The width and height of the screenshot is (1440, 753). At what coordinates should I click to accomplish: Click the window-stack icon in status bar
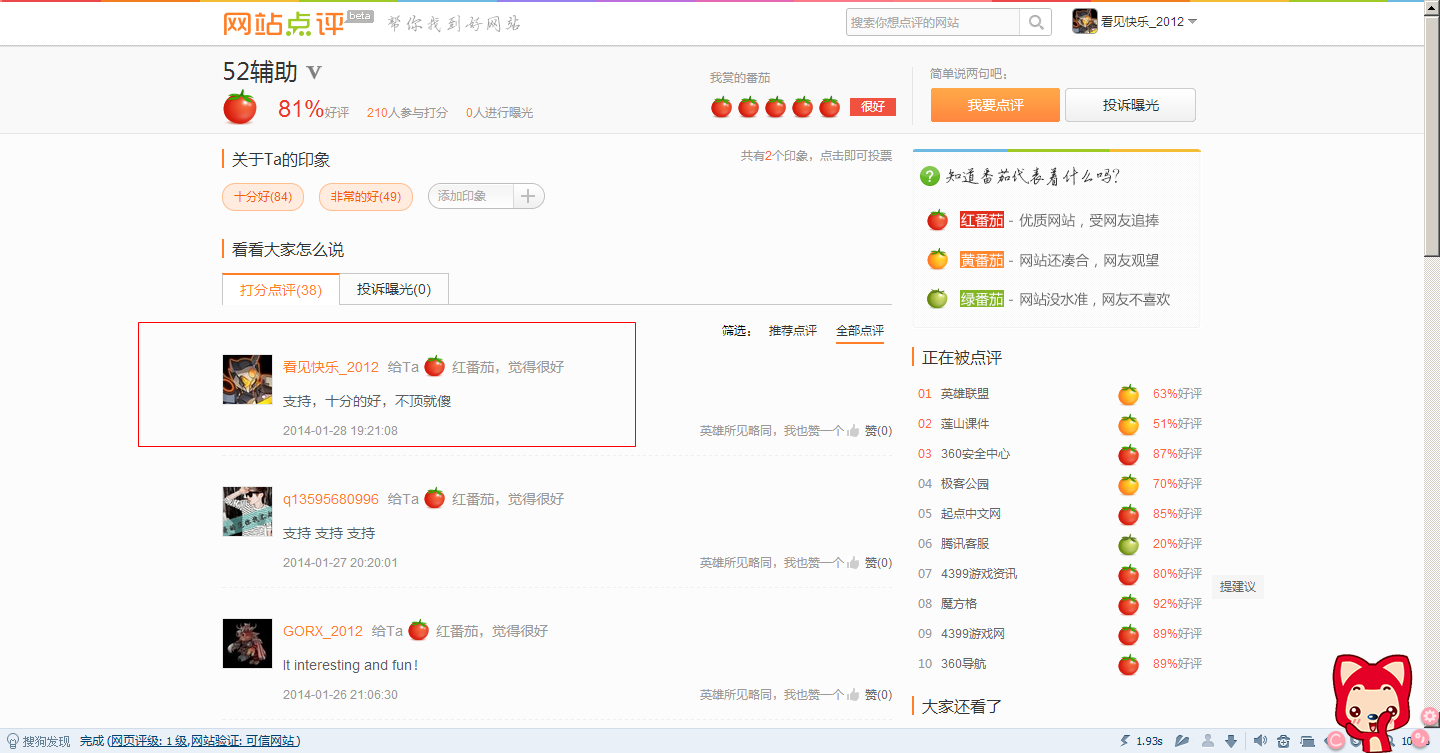point(1307,741)
